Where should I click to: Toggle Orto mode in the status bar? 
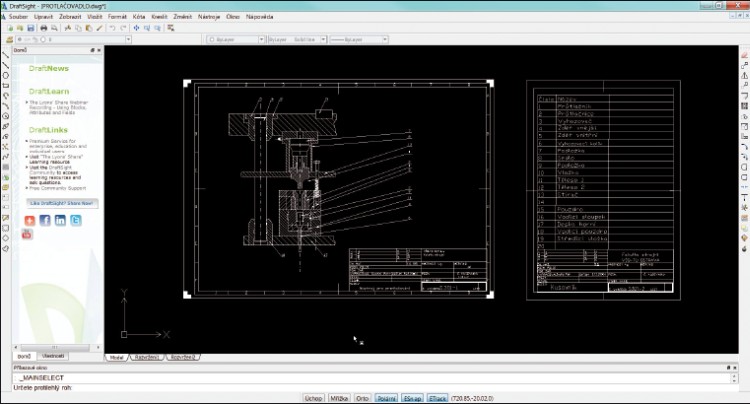[x=363, y=398]
